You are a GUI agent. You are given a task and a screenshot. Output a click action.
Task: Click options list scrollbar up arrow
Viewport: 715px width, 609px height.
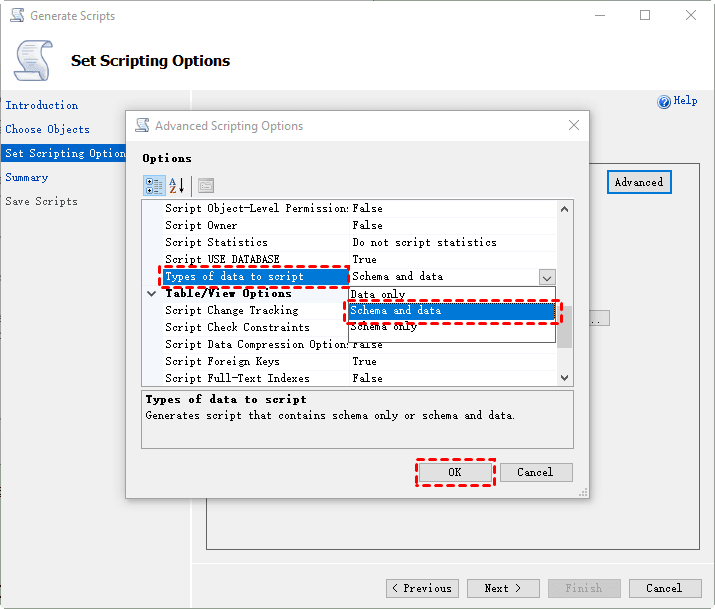click(x=565, y=209)
